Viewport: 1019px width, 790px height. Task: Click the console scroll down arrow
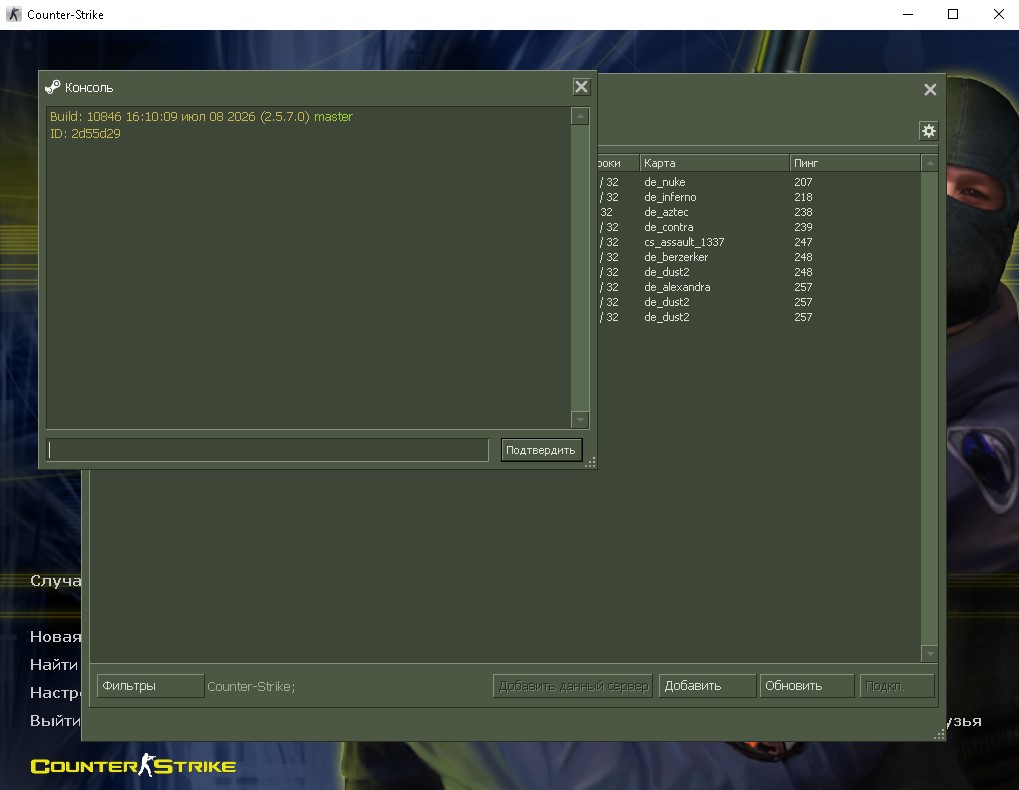[580, 420]
